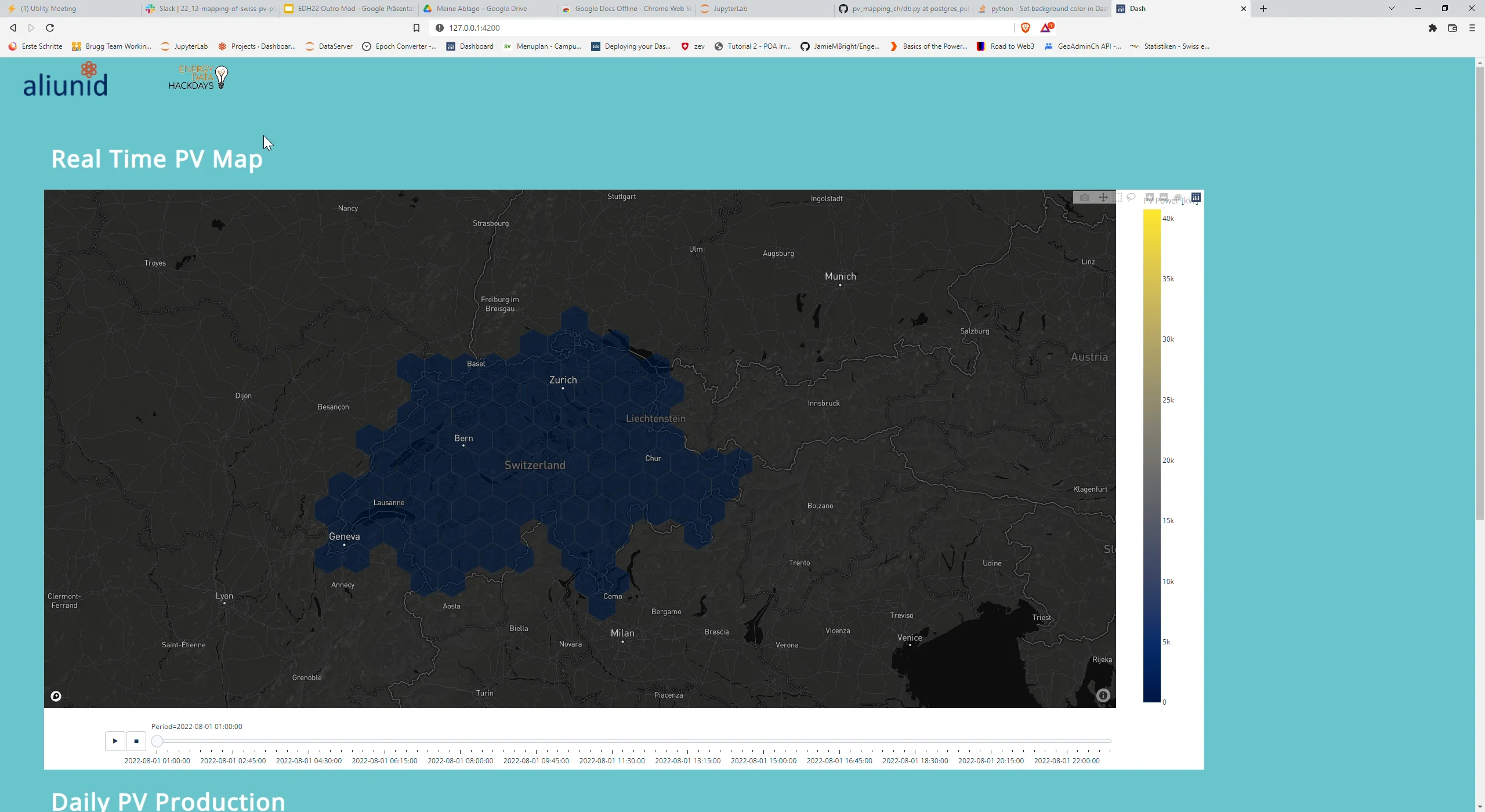Viewport: 1485px width, 812px height.
Task: Zoom in on the map with the plus icon
Action: 1150,197
